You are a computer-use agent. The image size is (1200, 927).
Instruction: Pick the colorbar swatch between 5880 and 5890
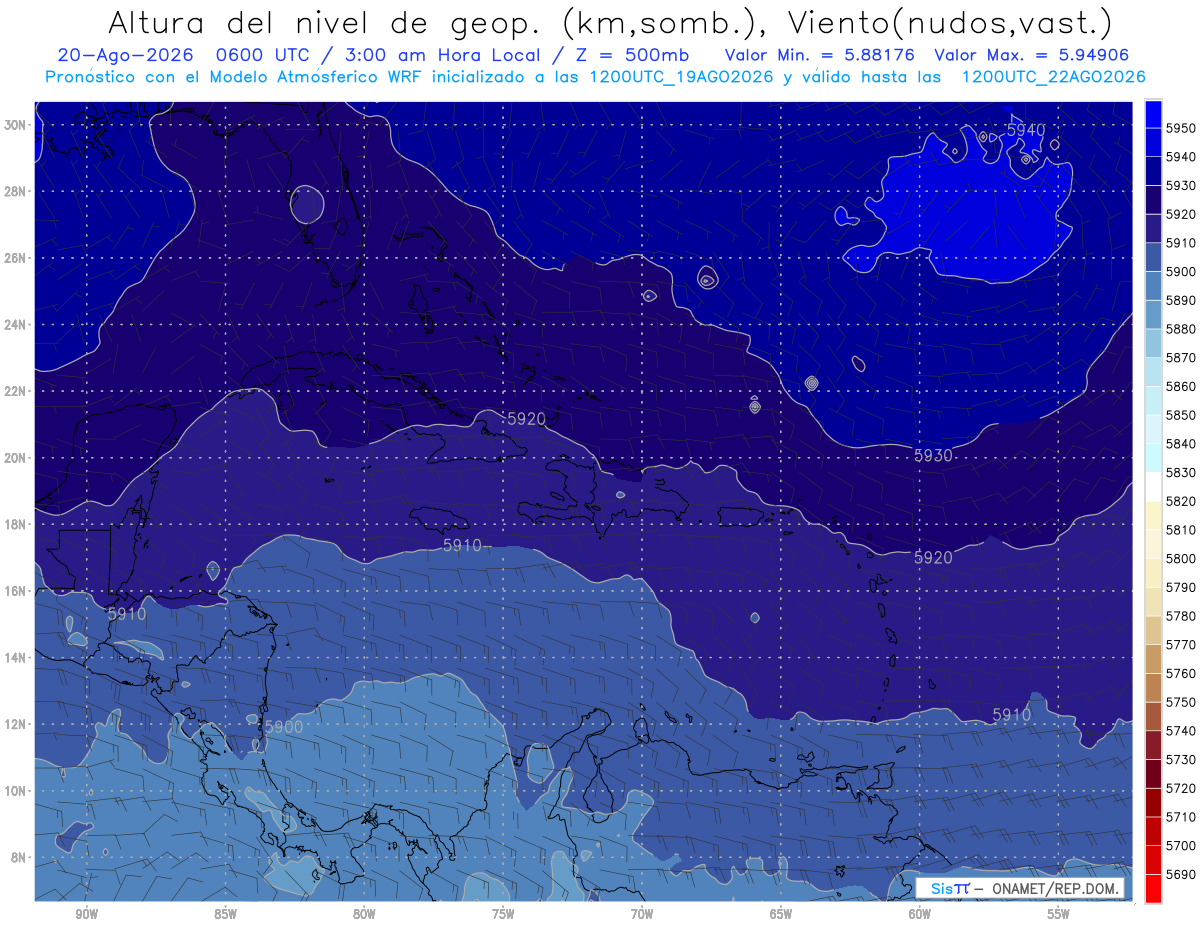[1153, 315]
